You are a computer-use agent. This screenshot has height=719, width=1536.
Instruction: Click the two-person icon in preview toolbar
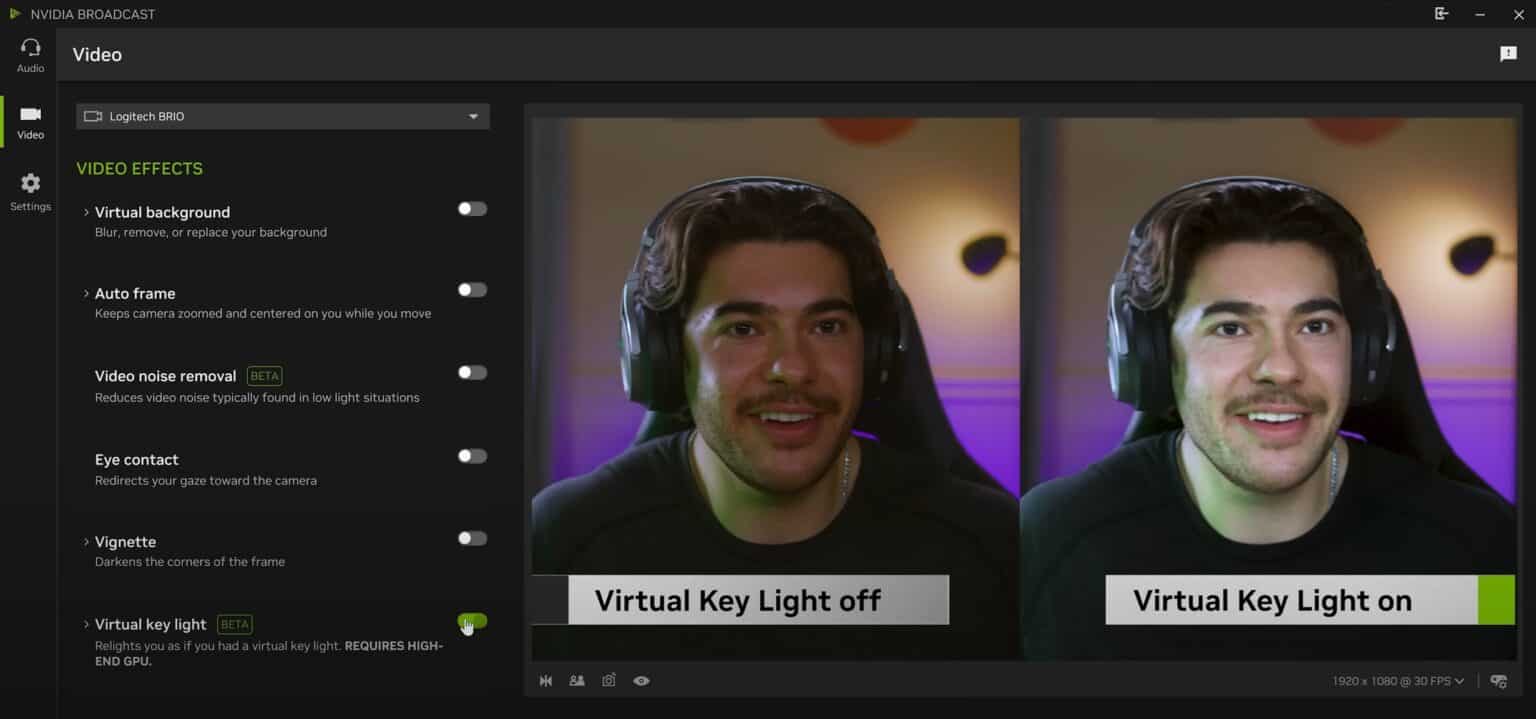pyautogui.click(x=577, y=681)
